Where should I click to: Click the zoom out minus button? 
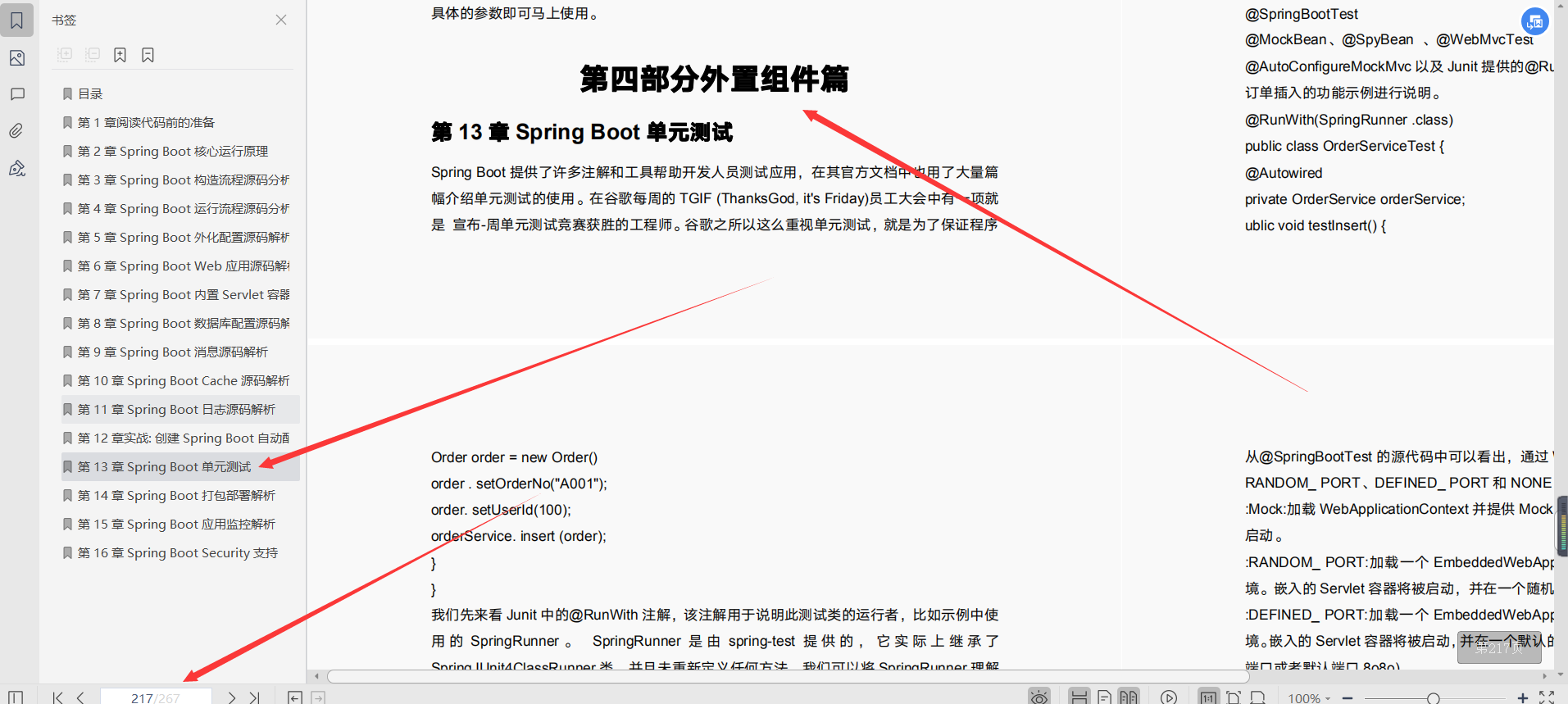click(x=1348, y=698)
